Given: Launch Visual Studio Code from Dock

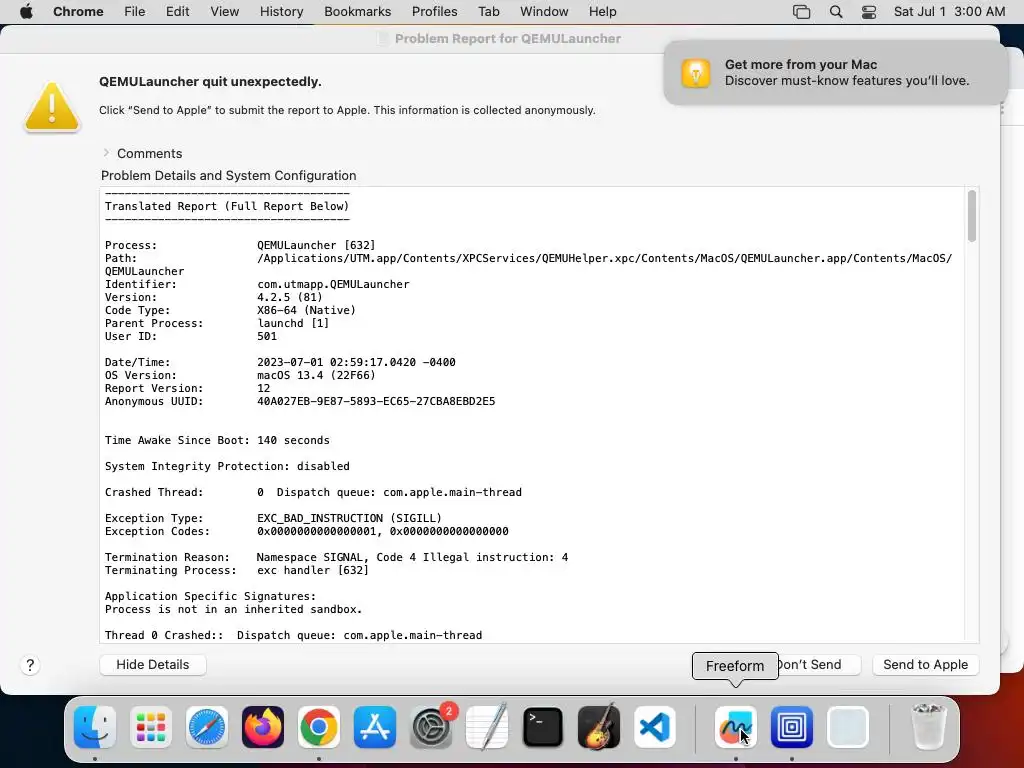Looking at the screenshot, I should click(x=655, y=727).
